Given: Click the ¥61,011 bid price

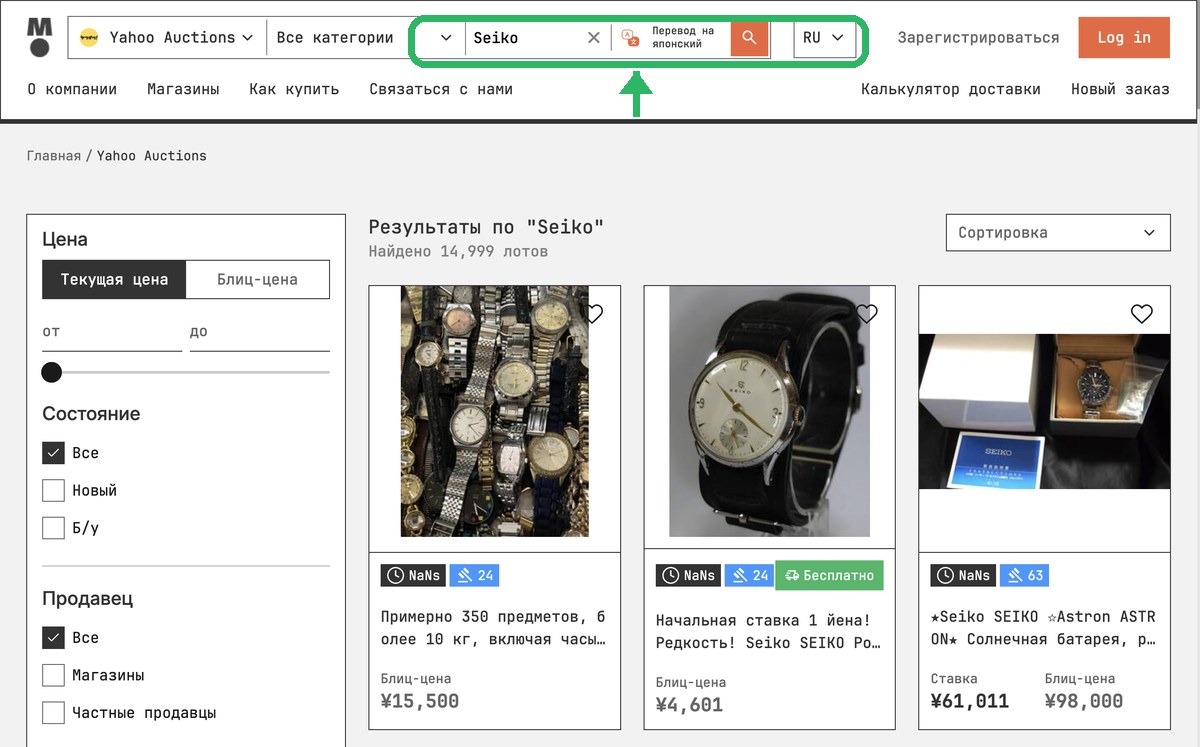Looking at the screenshot, I should [x=970, y=701].
